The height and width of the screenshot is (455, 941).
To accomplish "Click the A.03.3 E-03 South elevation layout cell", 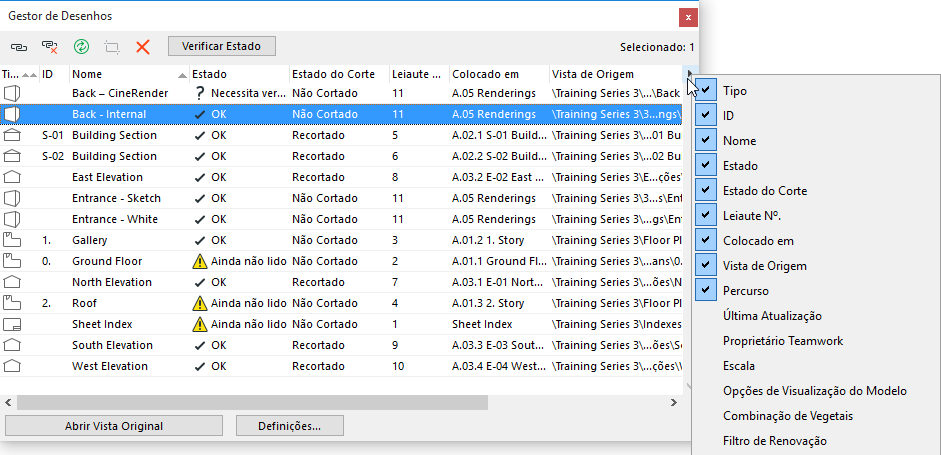I will click(x=498, y=345).
